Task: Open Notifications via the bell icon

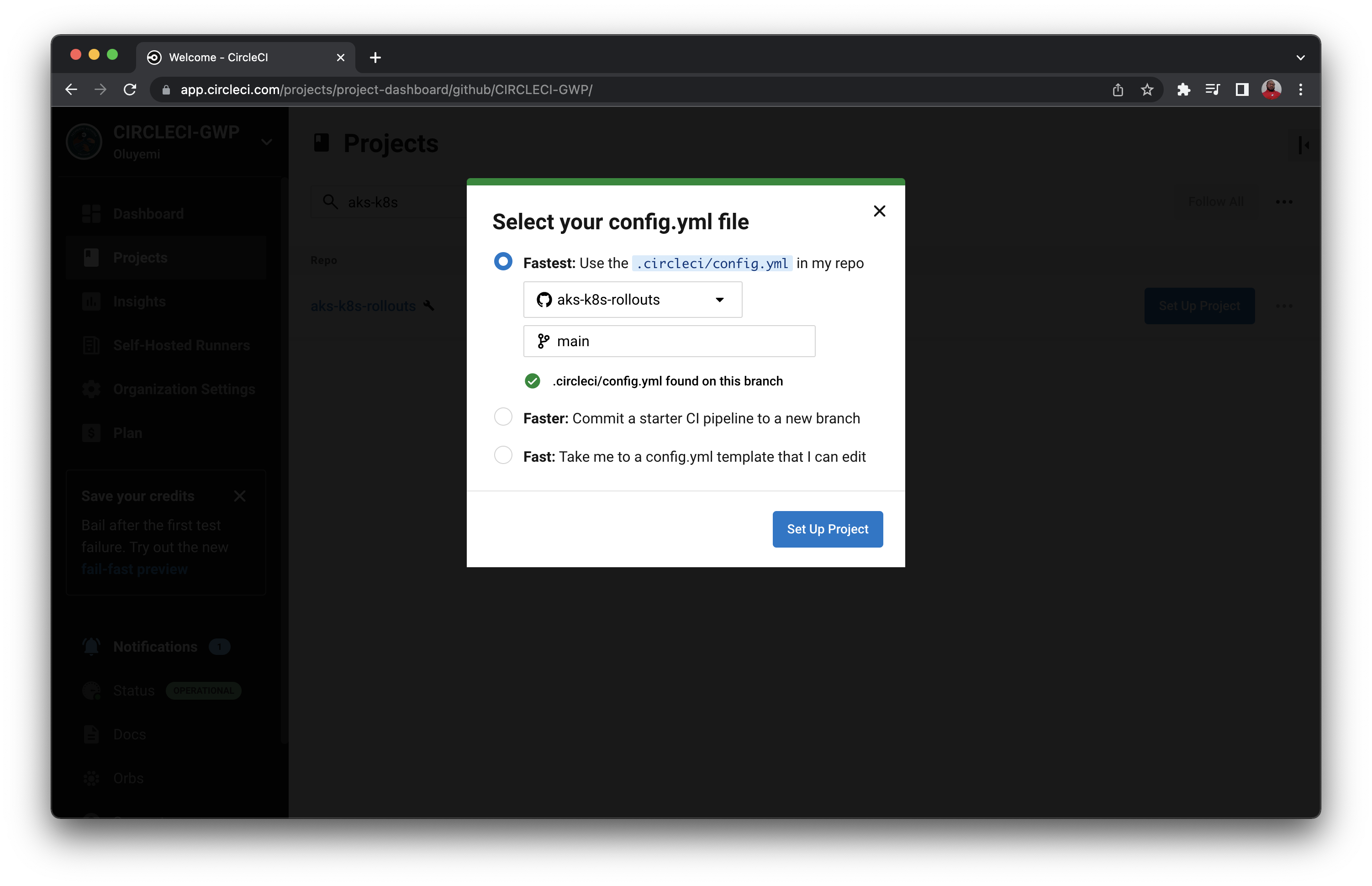Action: (91, 646)
